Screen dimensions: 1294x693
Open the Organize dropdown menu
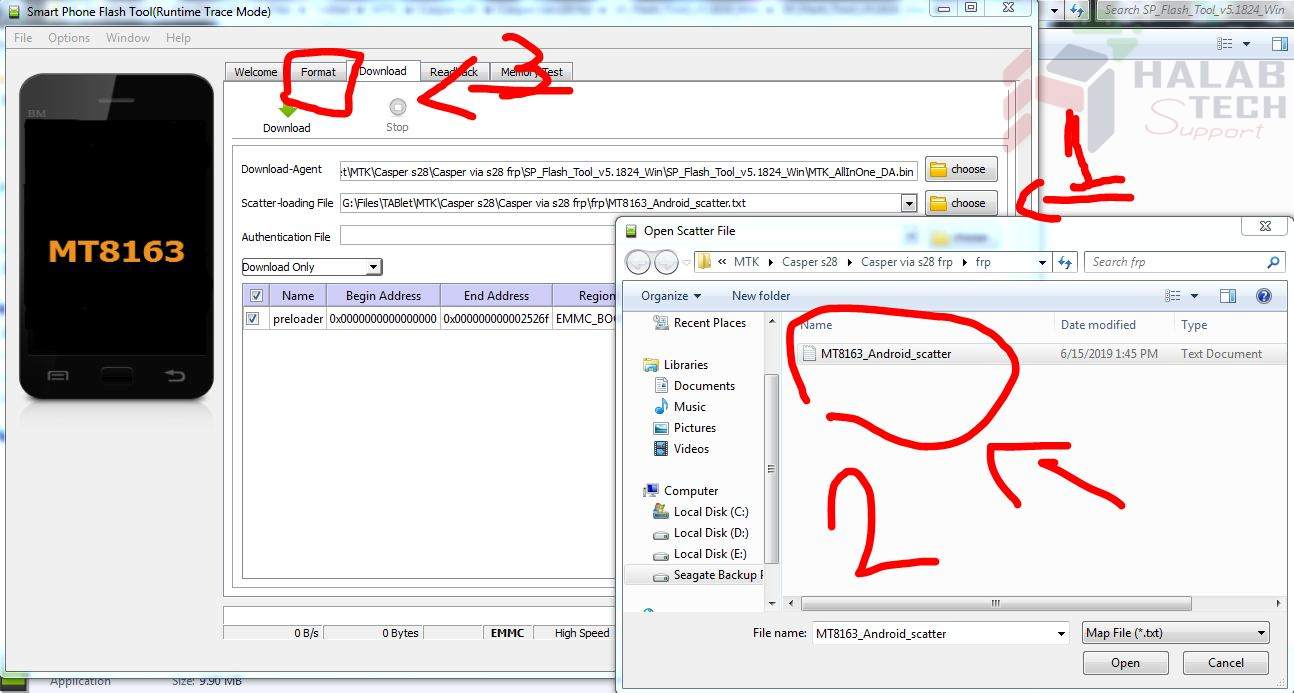point(671,296)
